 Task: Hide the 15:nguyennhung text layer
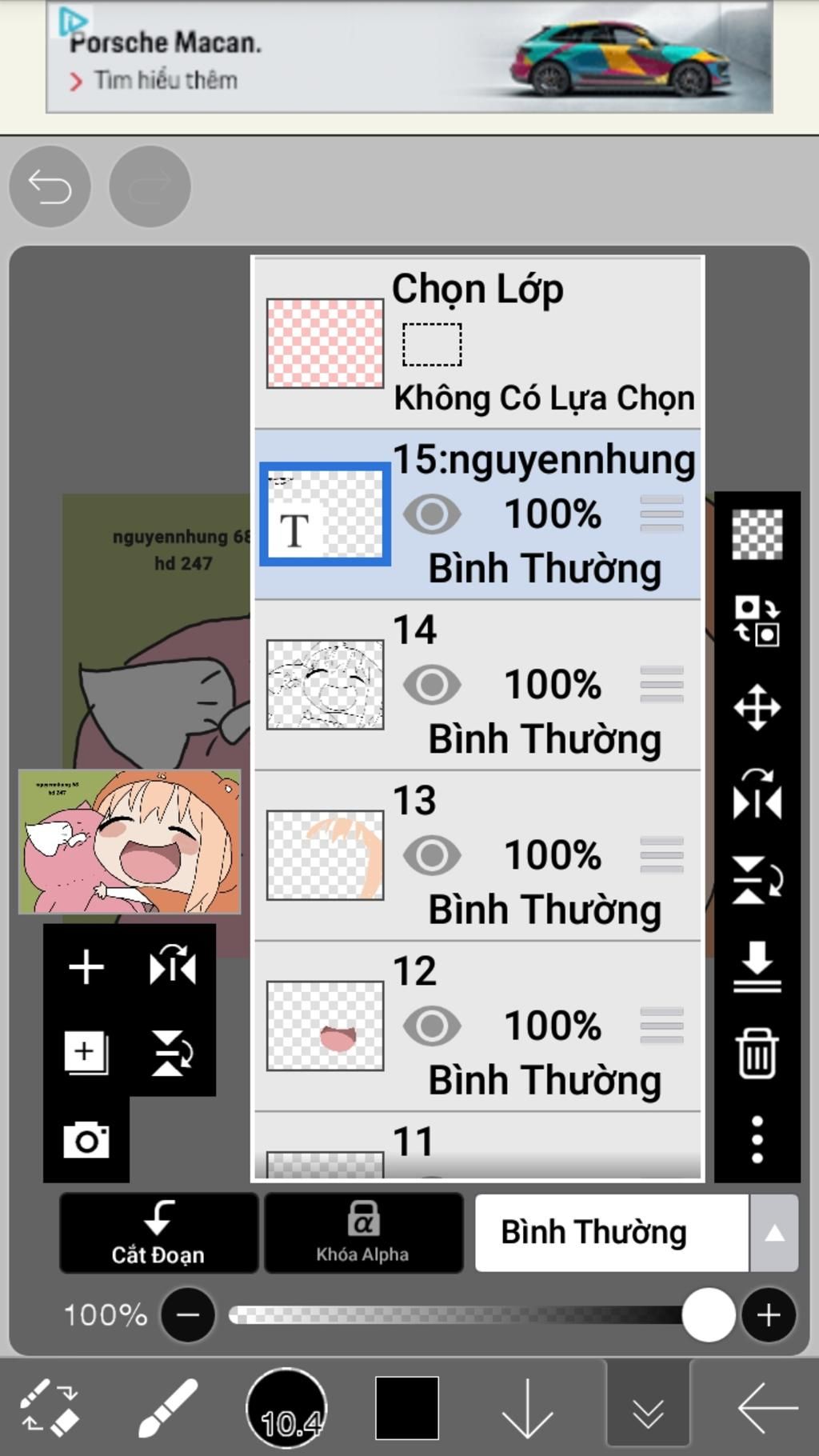[x=432, y=514]
